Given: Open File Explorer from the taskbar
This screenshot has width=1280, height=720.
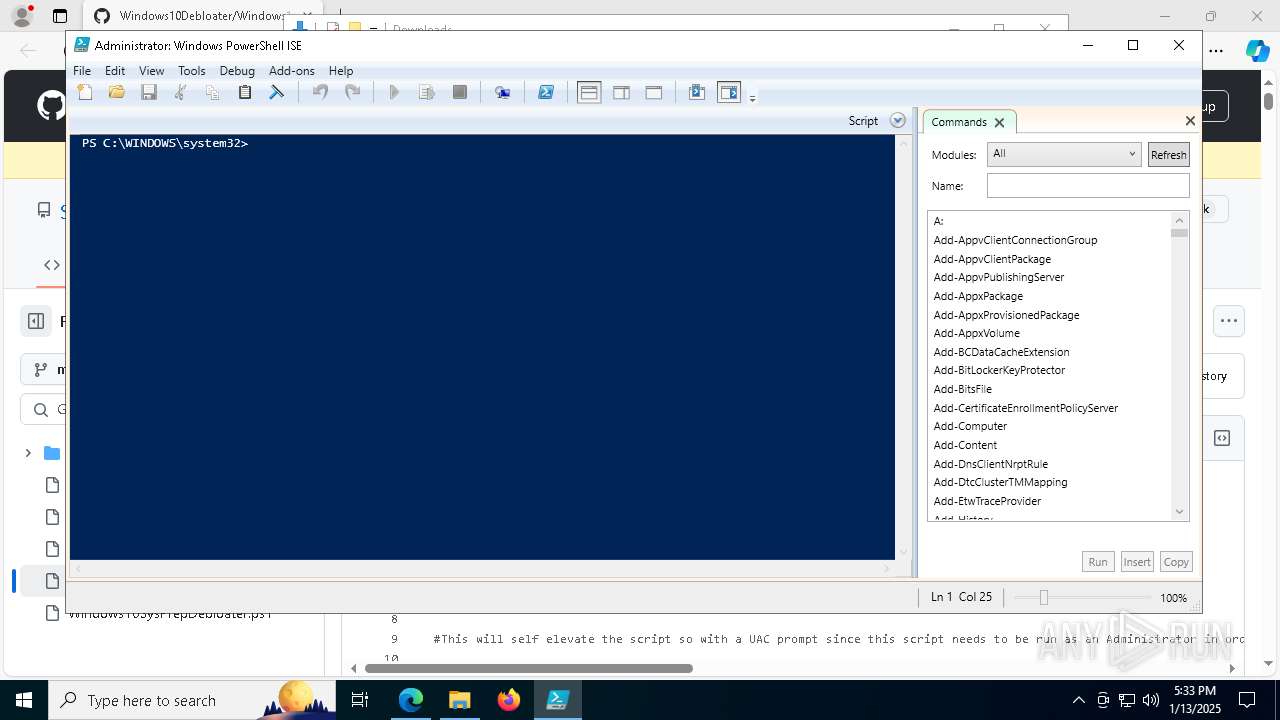Looking at the screenshot, I should 460,700.
